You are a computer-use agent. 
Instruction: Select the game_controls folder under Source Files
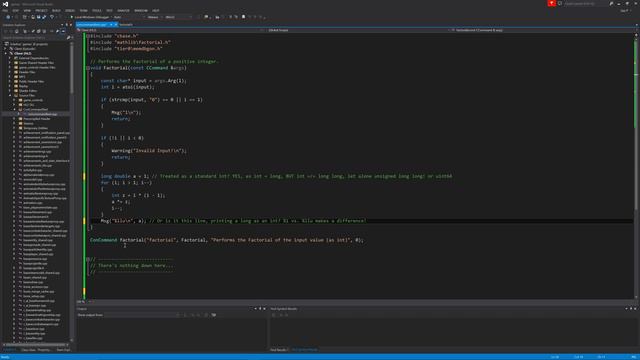33,100
